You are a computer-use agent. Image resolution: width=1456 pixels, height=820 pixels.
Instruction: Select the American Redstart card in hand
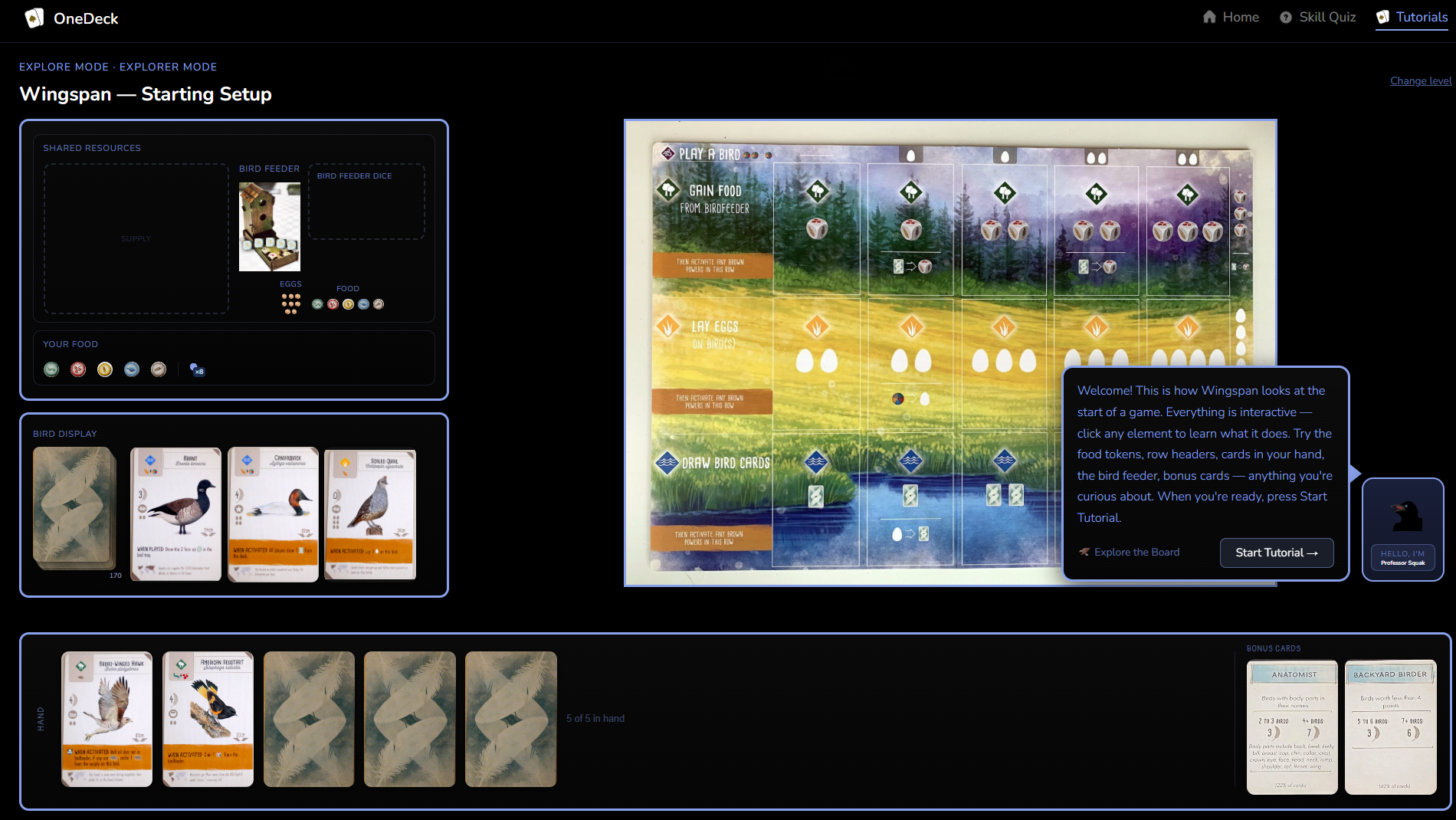pyautogui.click(x=208, y=719)
